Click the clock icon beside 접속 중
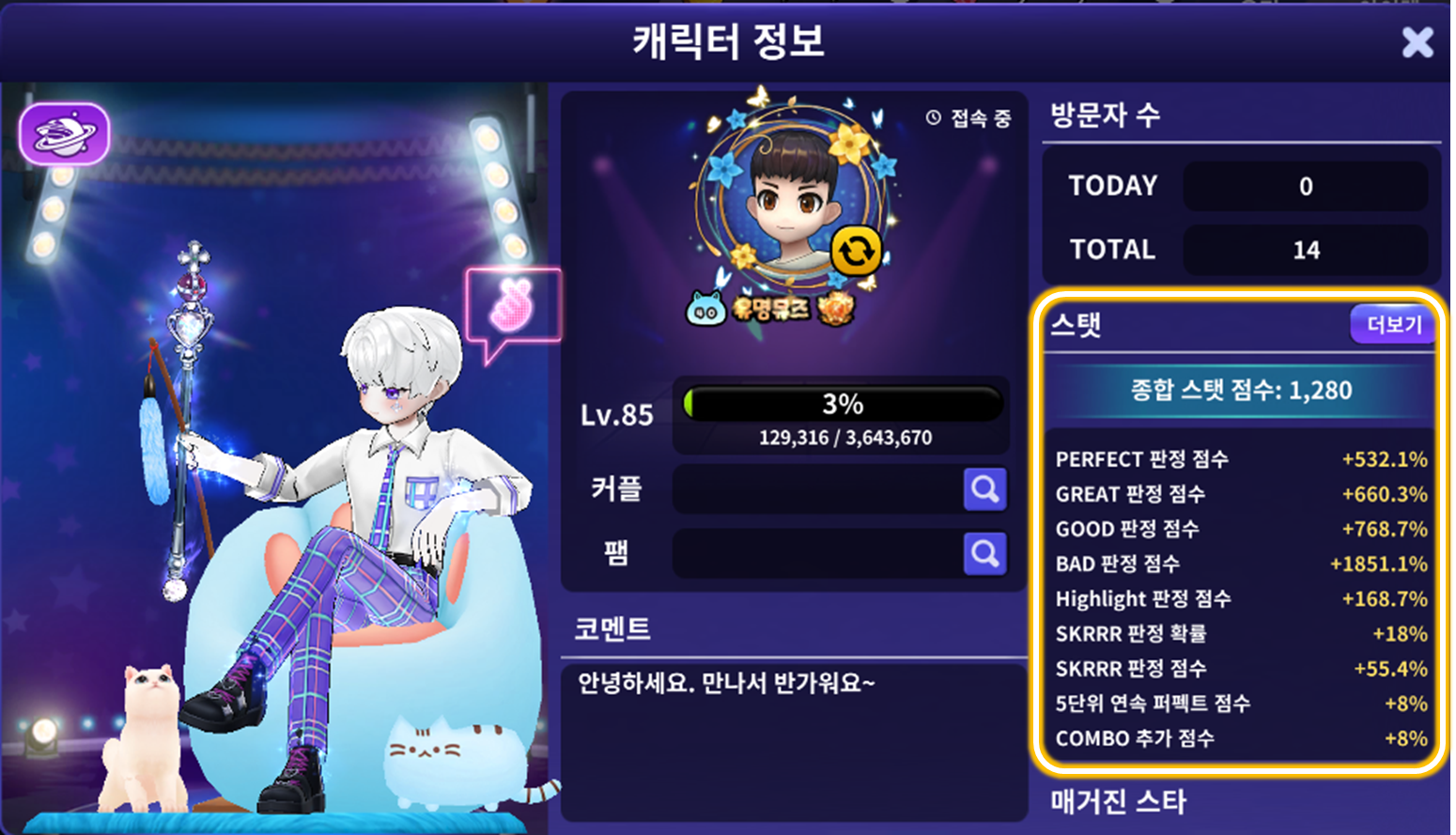 point(933,117)
